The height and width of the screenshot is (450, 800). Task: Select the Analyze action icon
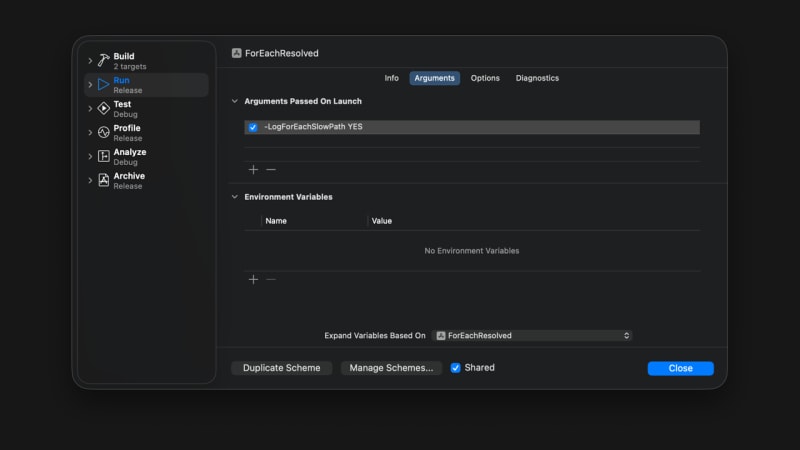point(104,156)
